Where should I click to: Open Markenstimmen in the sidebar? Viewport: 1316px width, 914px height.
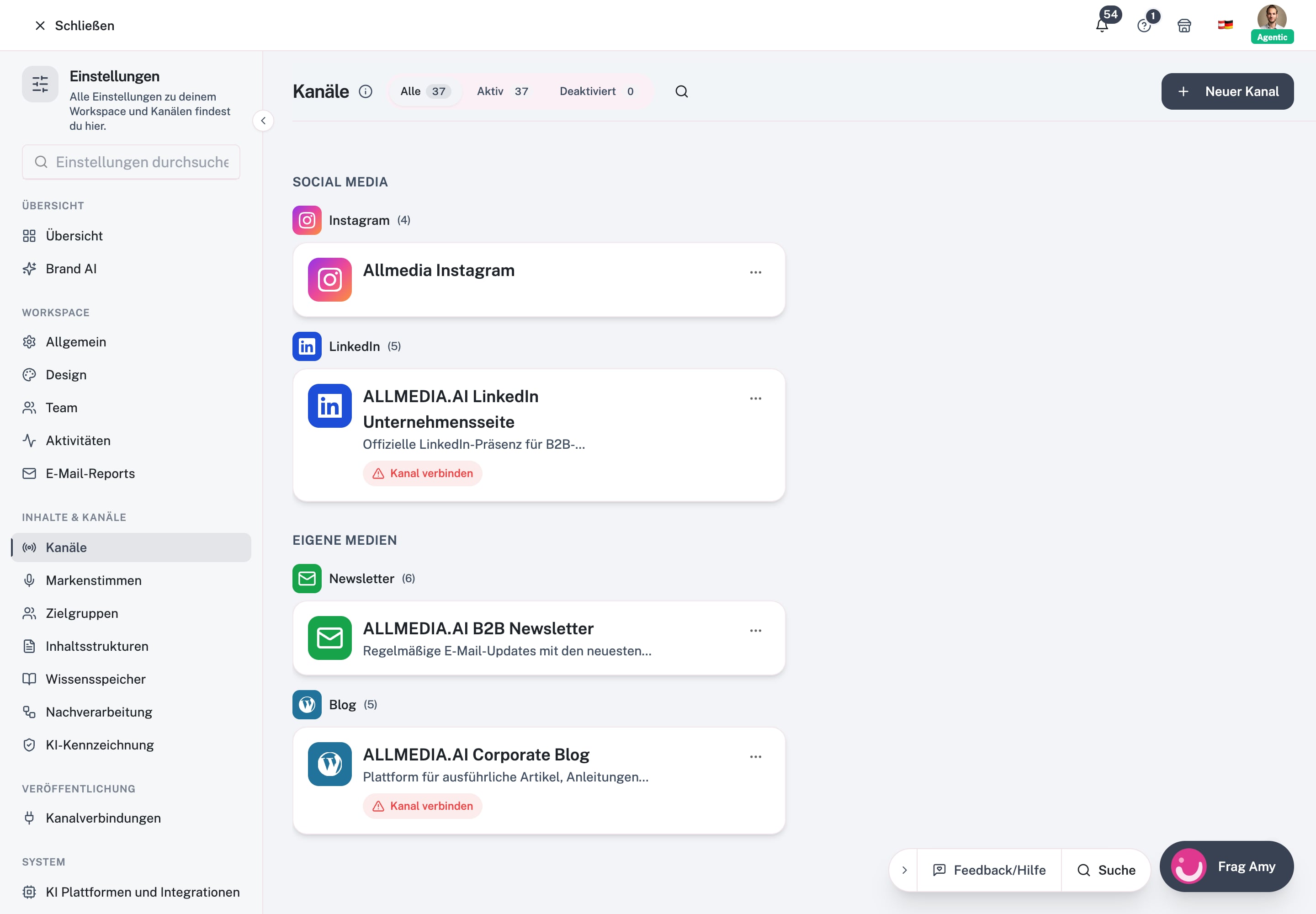(131, 581)
